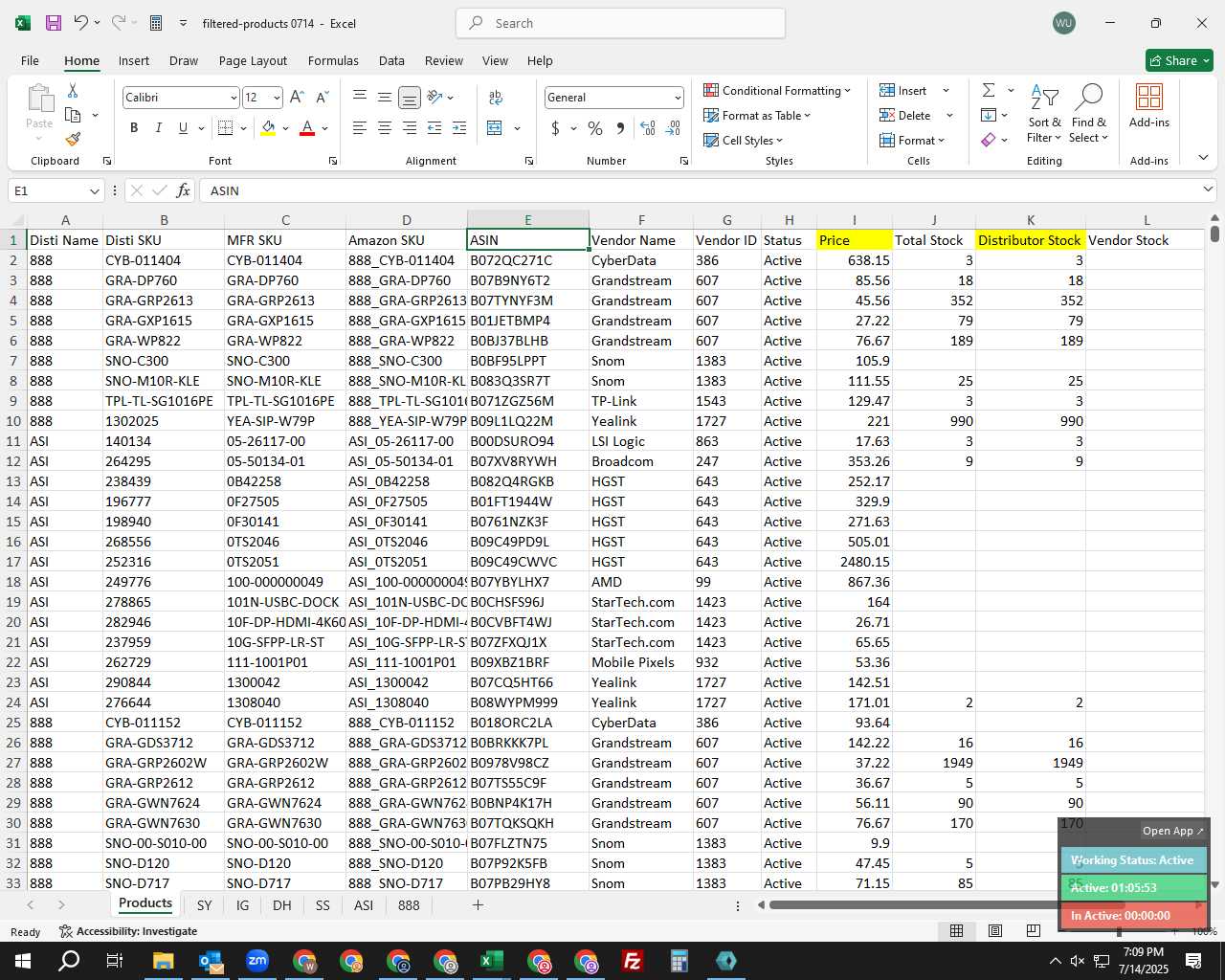Click Accessibility: Investigate in the status bar

(x=128, y=931)
